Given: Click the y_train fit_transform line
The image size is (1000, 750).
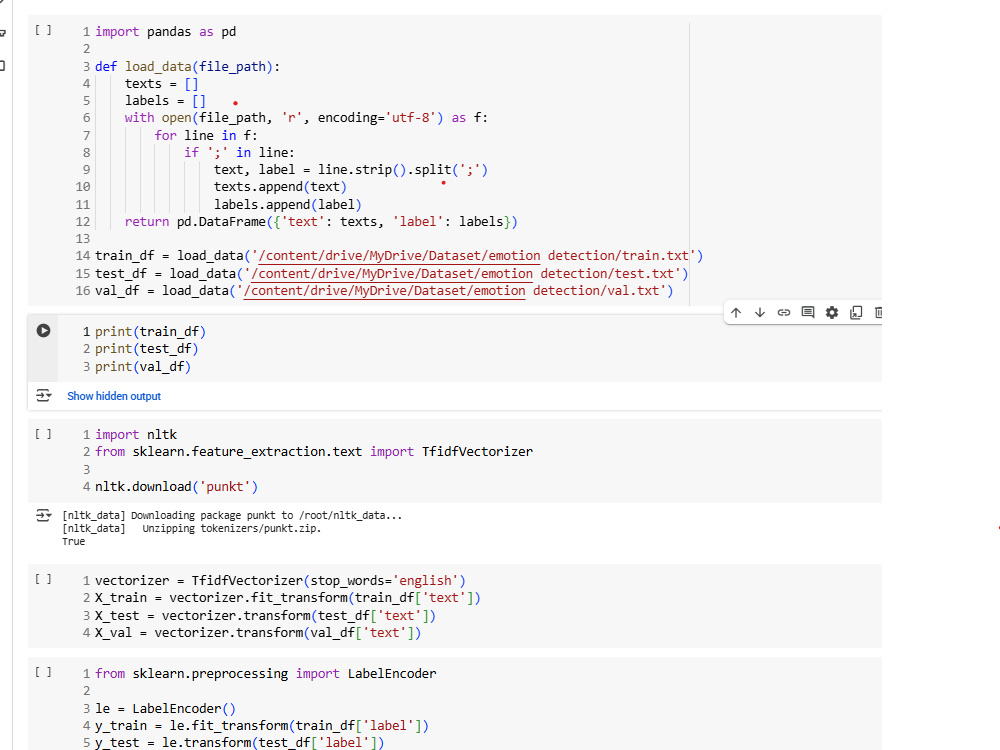Looking at the screenshot, I should click(x=262, y=726).
